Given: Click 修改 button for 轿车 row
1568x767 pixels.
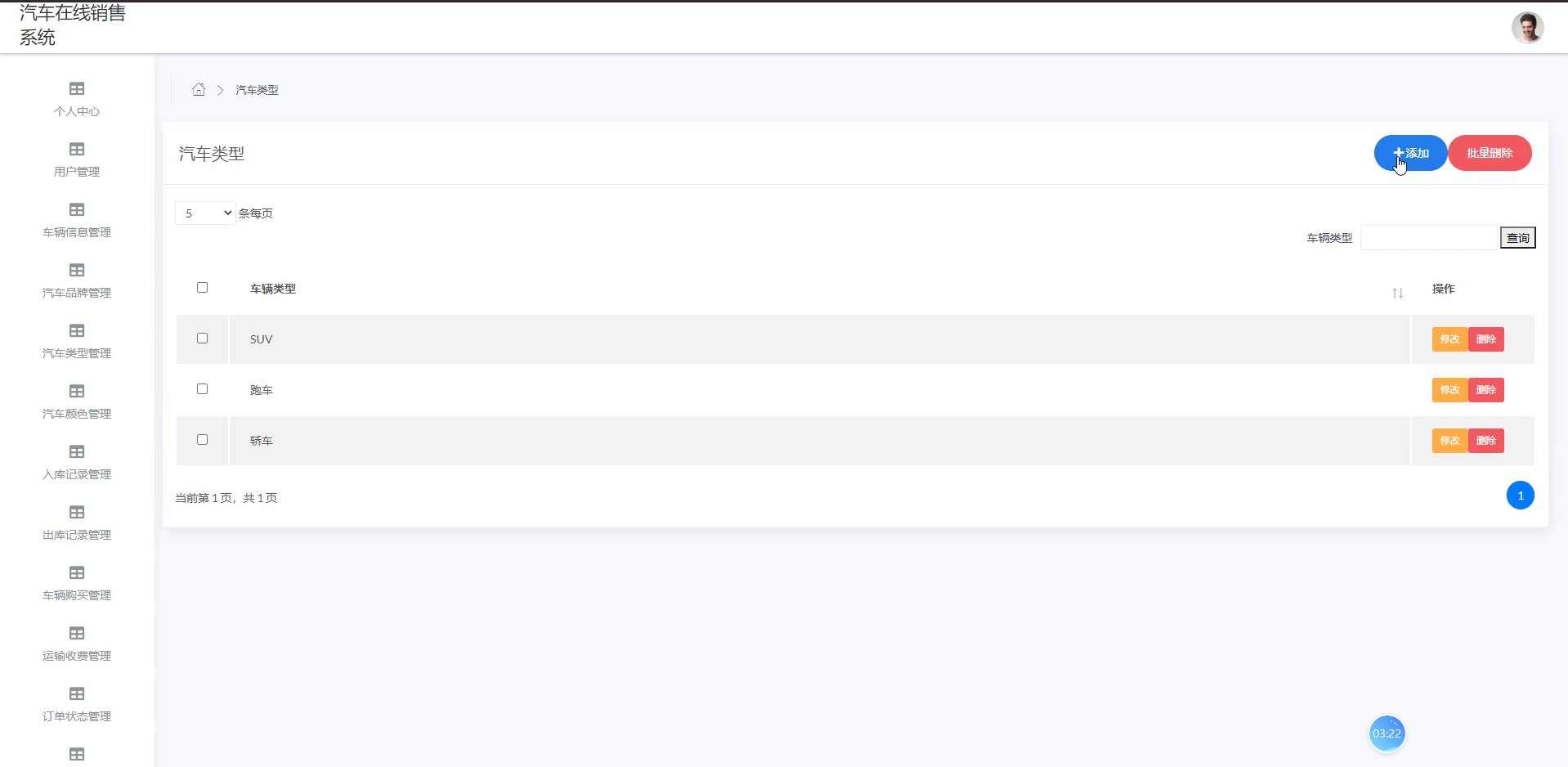Looking at the screenshot, I should pos(1449,441).
